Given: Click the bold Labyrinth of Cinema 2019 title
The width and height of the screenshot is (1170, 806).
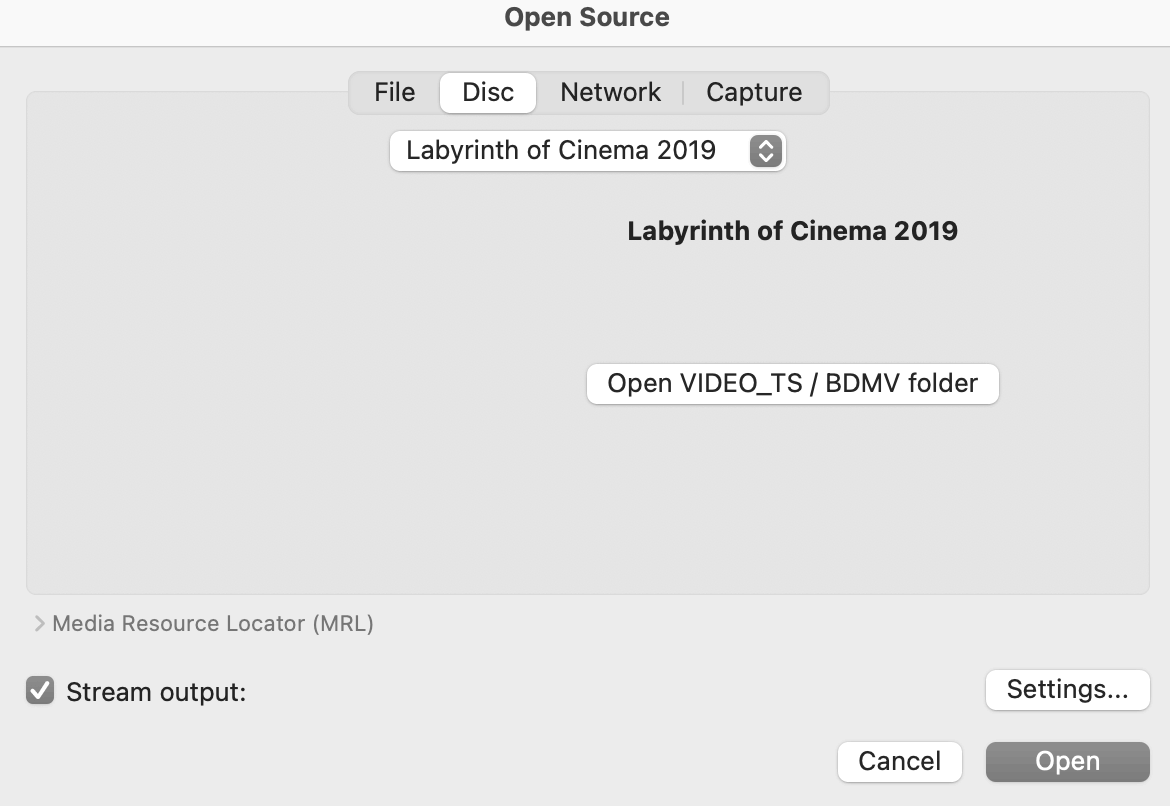Looking at the screenshot, I should point(792,231).
